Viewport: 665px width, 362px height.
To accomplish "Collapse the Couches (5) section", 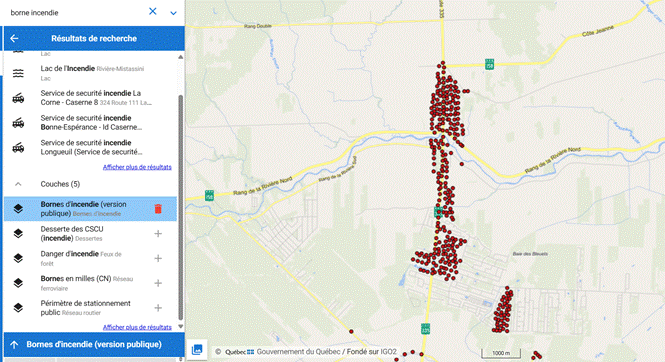I will point(18,184).
